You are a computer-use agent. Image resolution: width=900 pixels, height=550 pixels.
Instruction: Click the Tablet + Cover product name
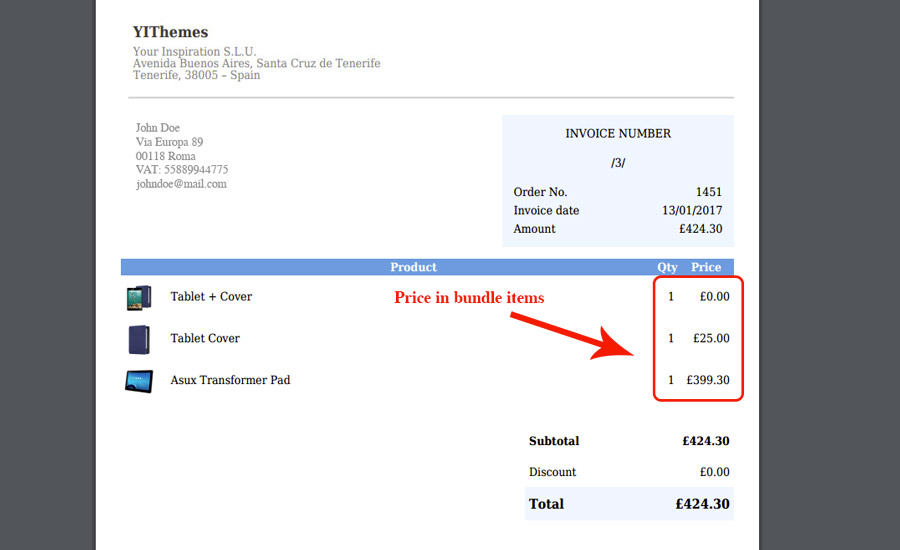pos(211,296)
